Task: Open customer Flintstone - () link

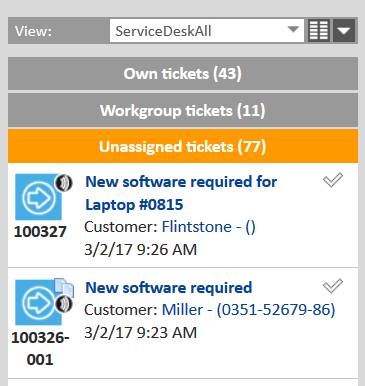Action: (x=209, y=227)
